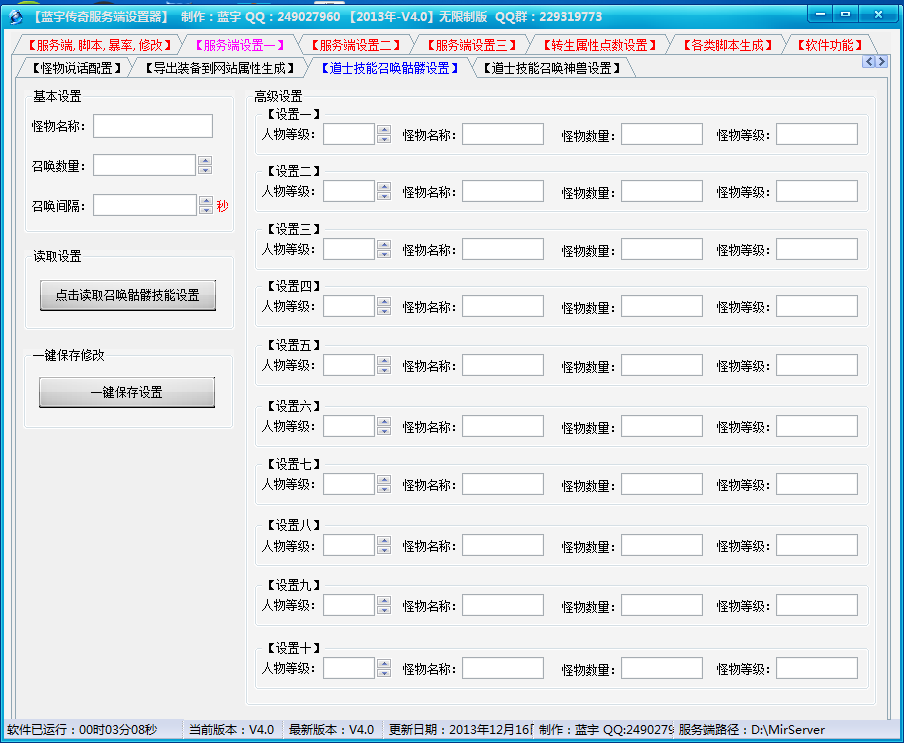Open the 【软件功能】 tab
This screenshot has height=743, width=904.
(x=830, y=45)
